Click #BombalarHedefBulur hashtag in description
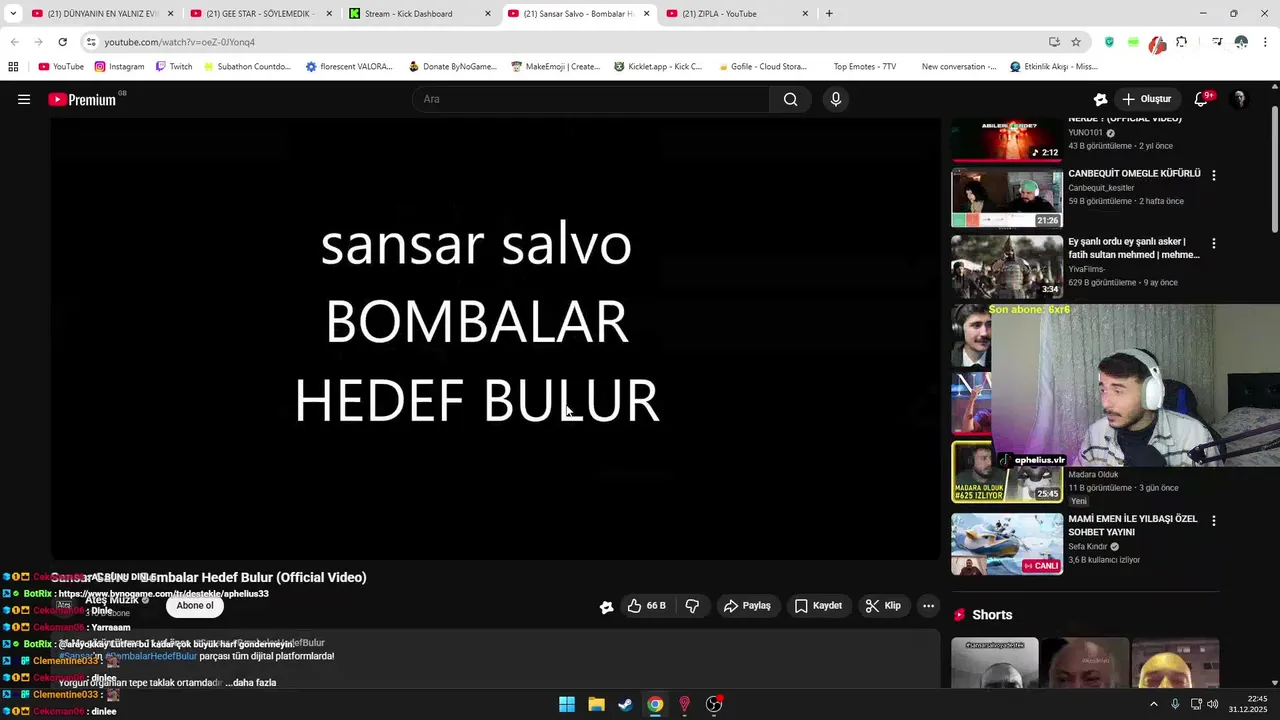The height and width of the screenshot is (720, 1280). coord(151,656)
